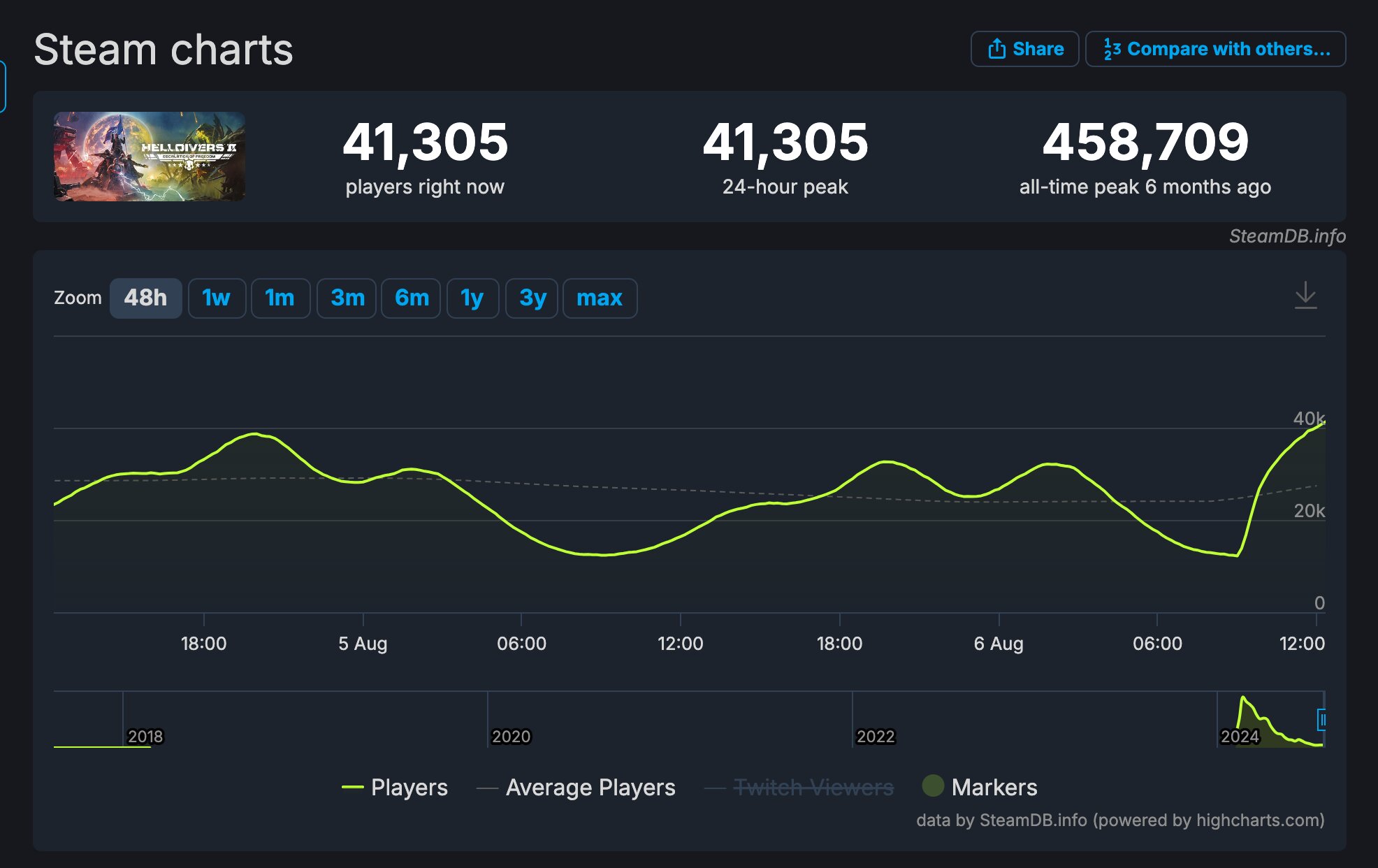This screenshot has width=1378, height=868.
Task: Switch zoom to 3m
Action: (x=347, y=298)
